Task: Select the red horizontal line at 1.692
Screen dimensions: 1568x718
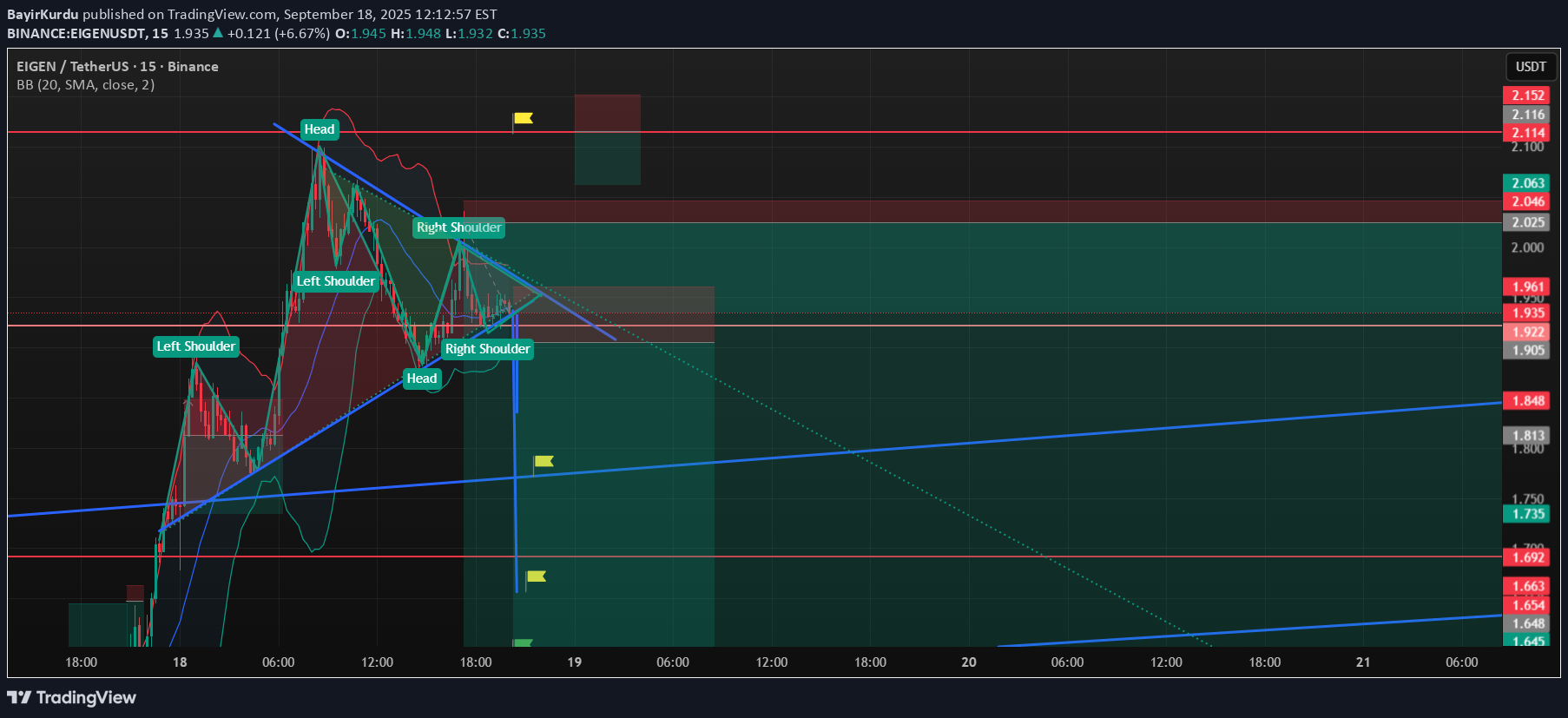Action: [754, 557]
